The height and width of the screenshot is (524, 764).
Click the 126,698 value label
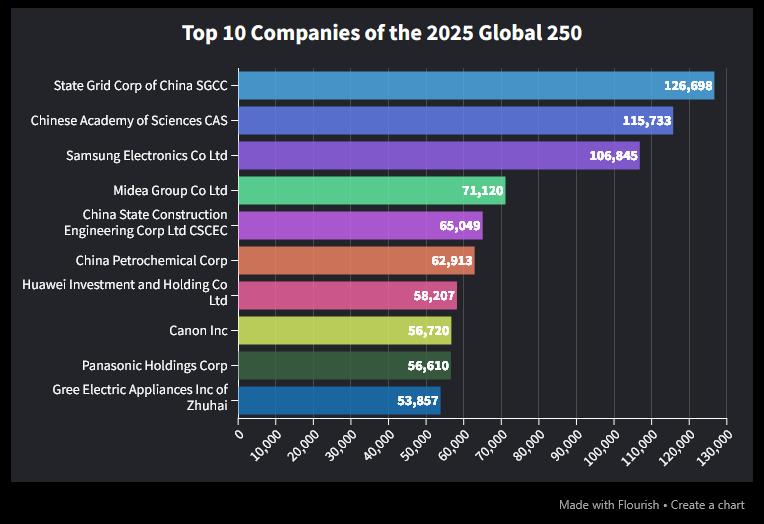click(688, 86)
